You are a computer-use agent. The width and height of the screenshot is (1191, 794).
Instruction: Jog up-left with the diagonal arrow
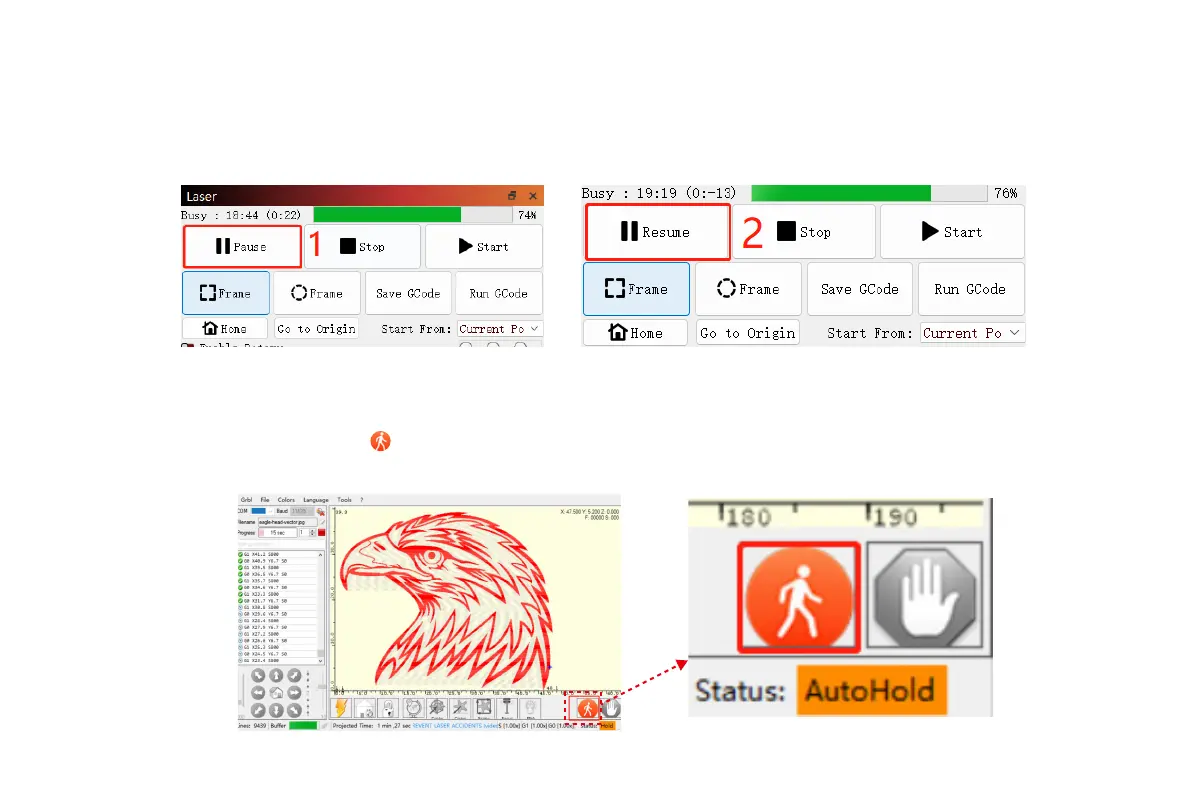[257, 675]
